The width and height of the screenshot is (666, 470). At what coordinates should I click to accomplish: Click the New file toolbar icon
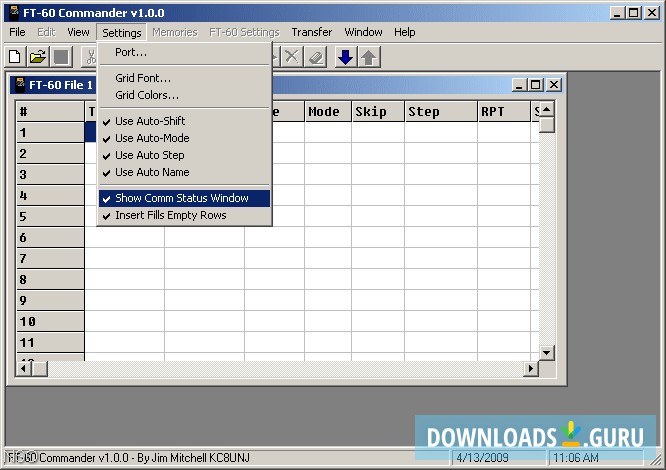click(14, 57)
